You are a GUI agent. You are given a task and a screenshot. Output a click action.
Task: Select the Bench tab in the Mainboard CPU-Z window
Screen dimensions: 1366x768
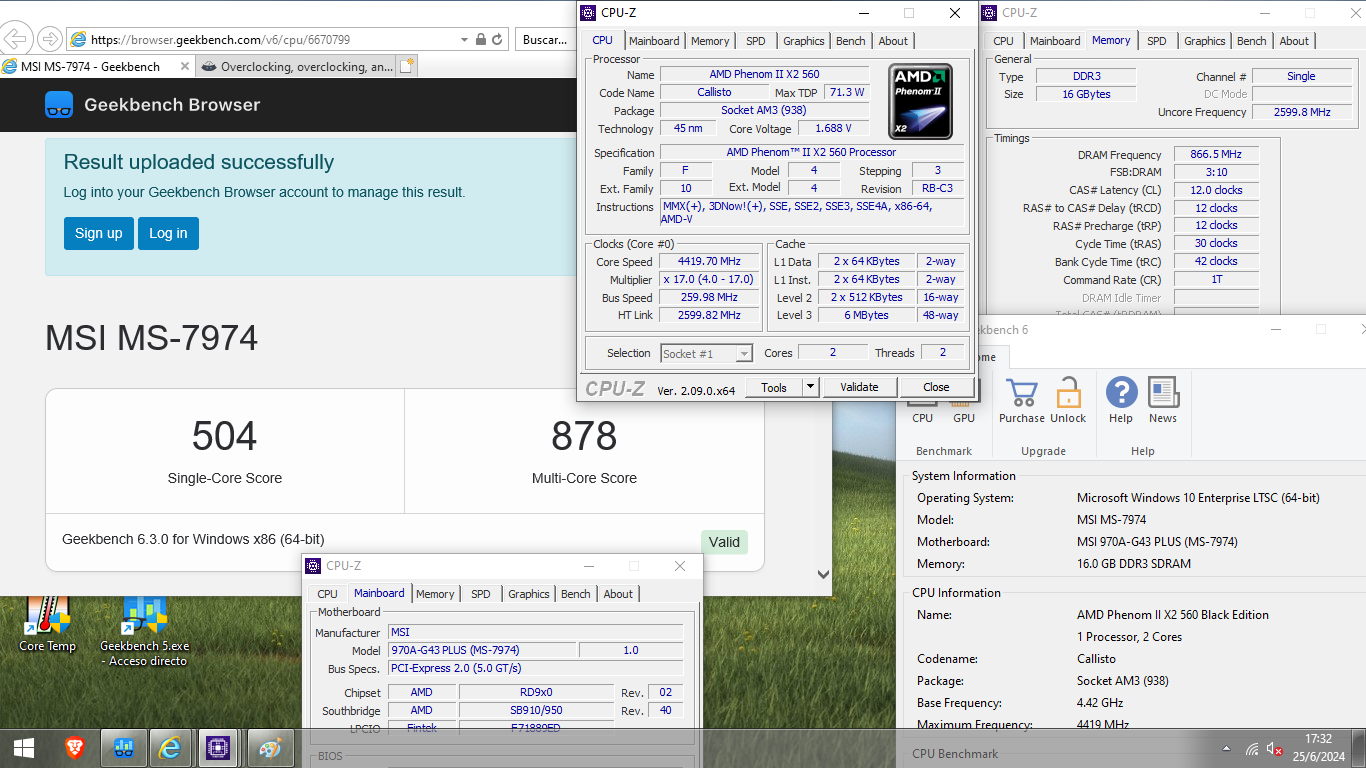[576, 594]
